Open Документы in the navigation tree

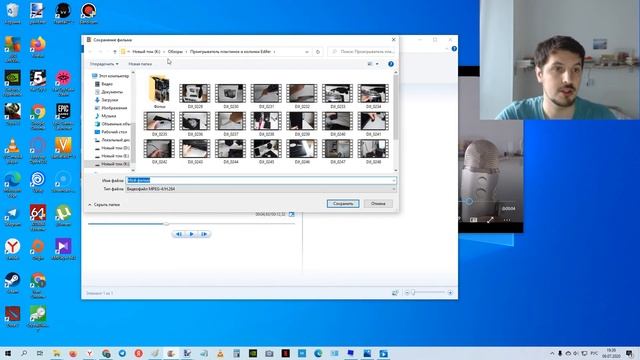point(109,92)
